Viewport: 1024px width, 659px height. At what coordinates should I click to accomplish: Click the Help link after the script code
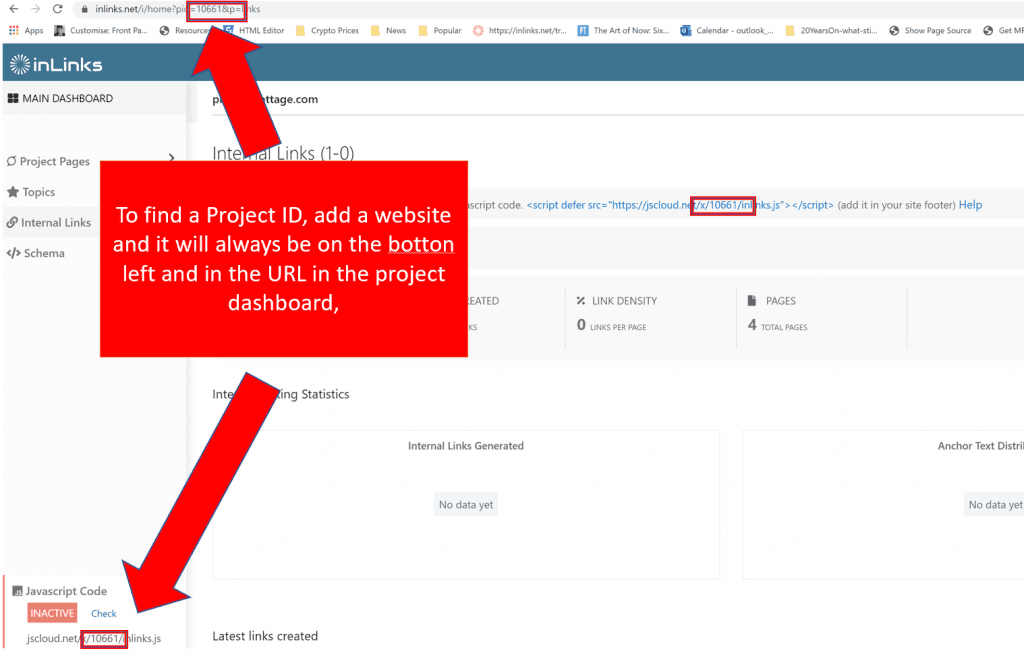970,205
